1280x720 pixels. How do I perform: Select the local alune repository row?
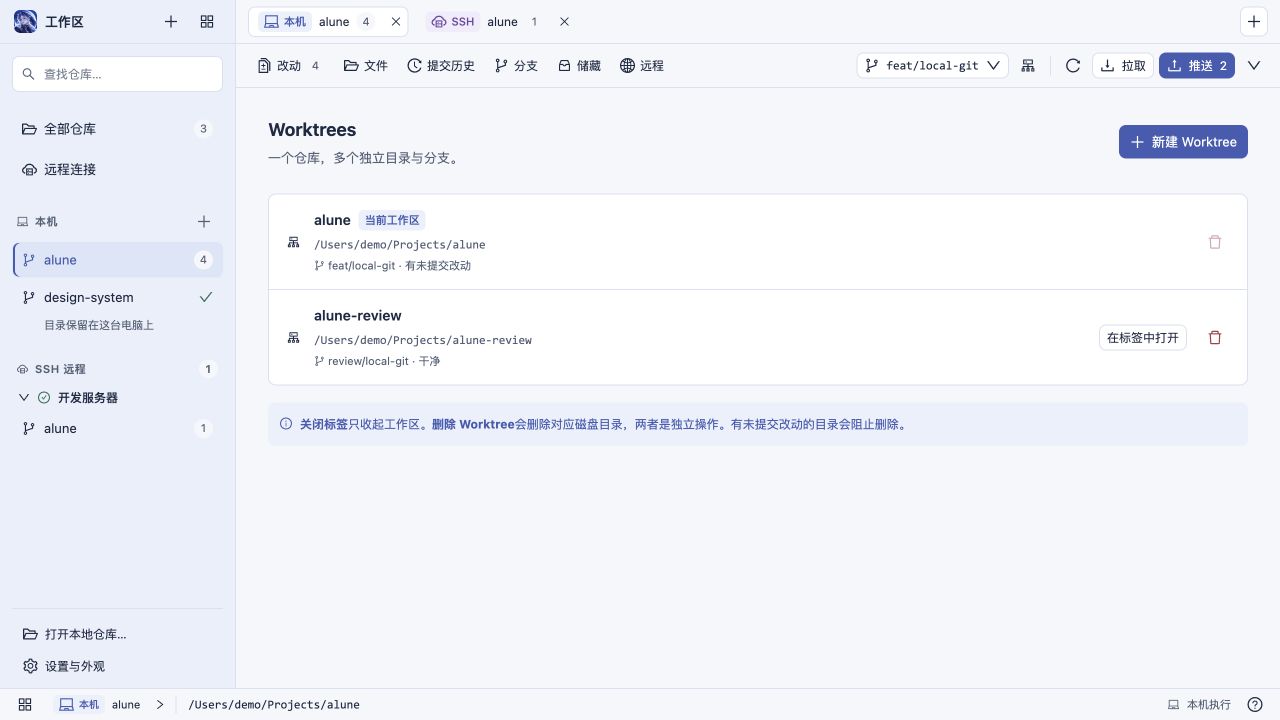pyautogui.click(x=117, y=260)
